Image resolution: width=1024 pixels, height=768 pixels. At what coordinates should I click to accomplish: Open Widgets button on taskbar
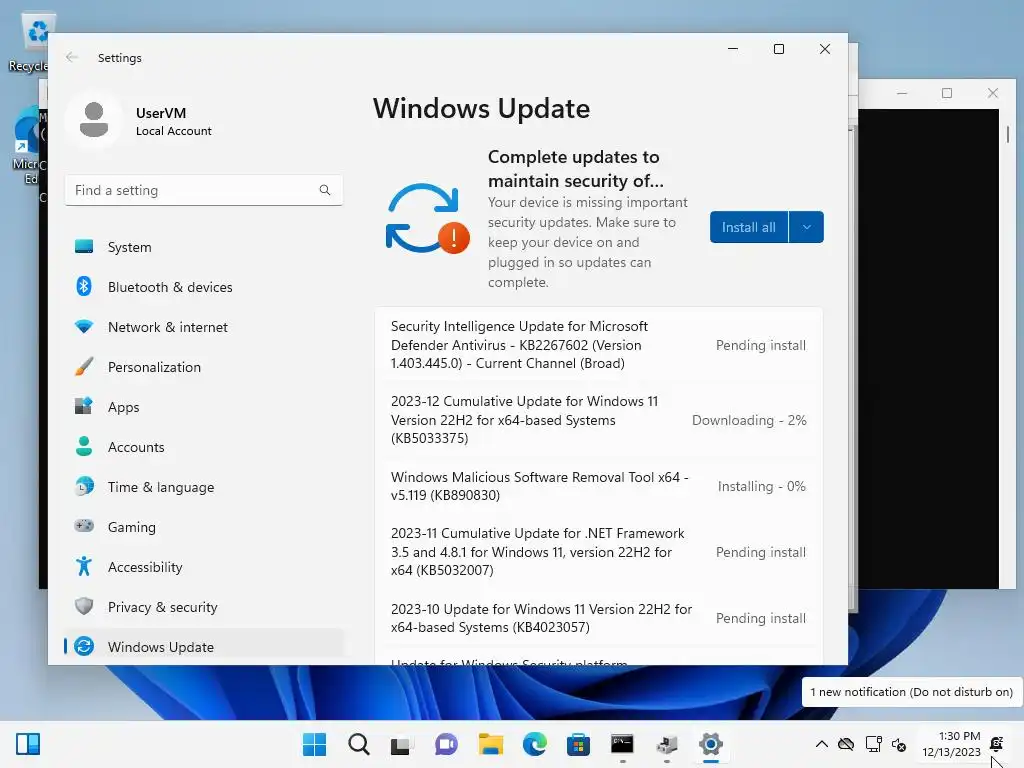tap(28, 744)
